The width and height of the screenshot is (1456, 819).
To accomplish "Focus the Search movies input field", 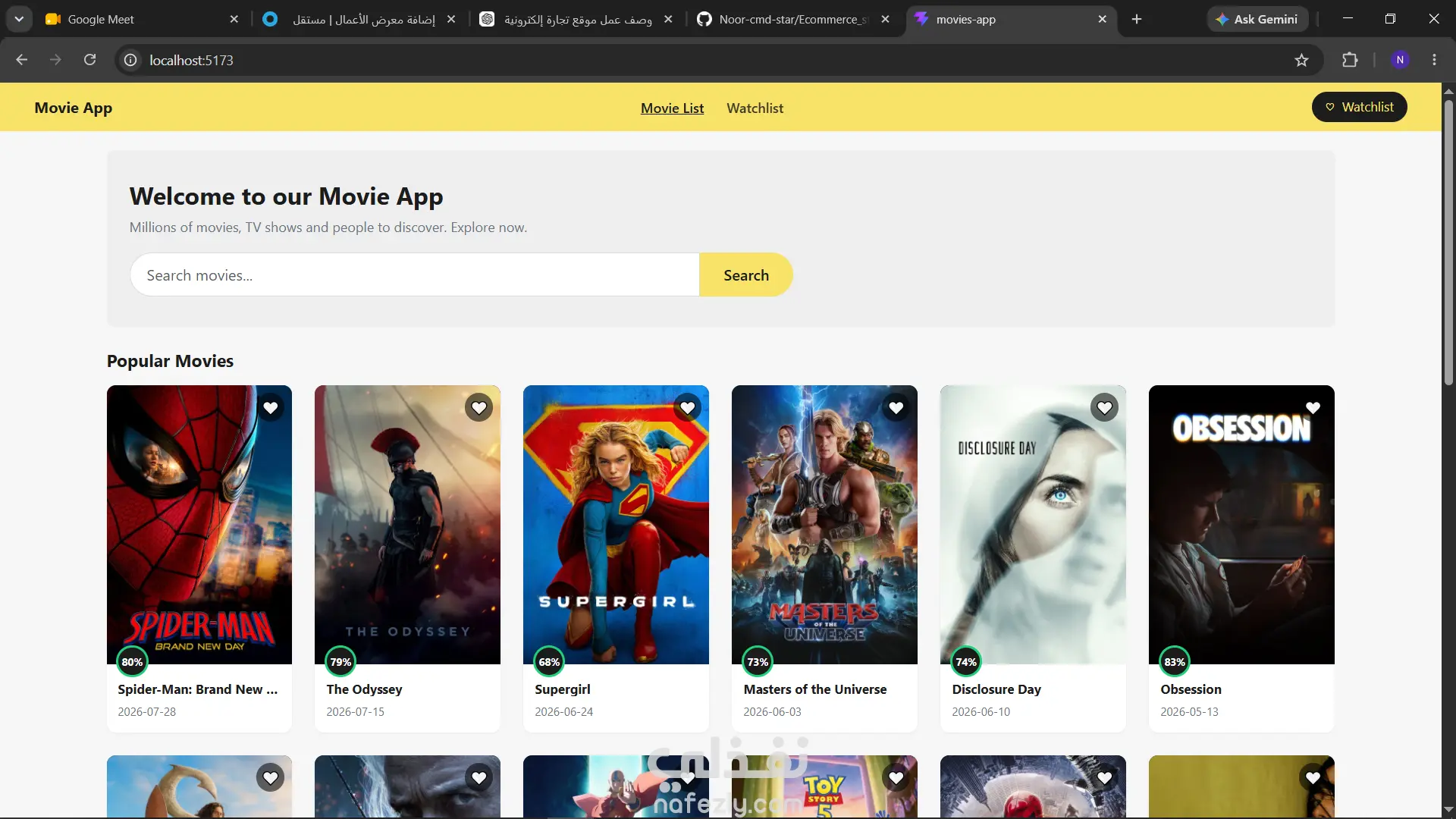I will tap(415, 275).
